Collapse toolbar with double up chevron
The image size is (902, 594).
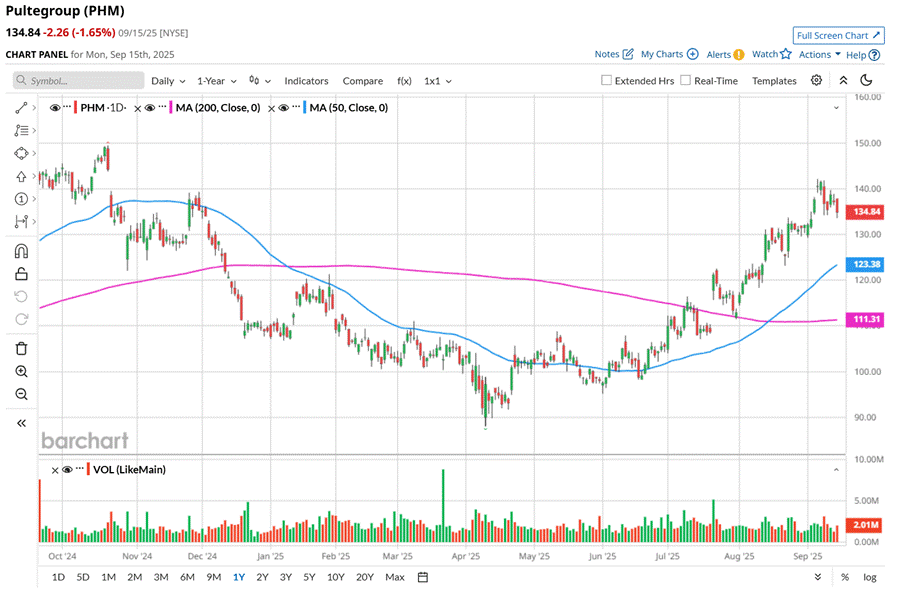click(x=843, y=81)
